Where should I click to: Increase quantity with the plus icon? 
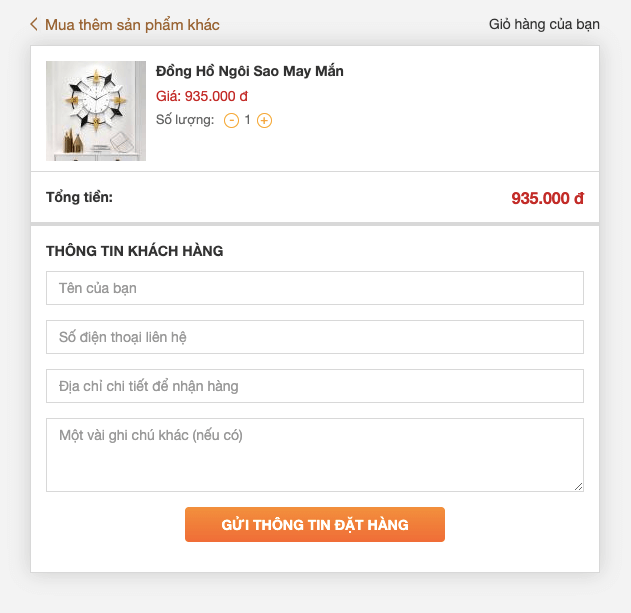(264, 120)
